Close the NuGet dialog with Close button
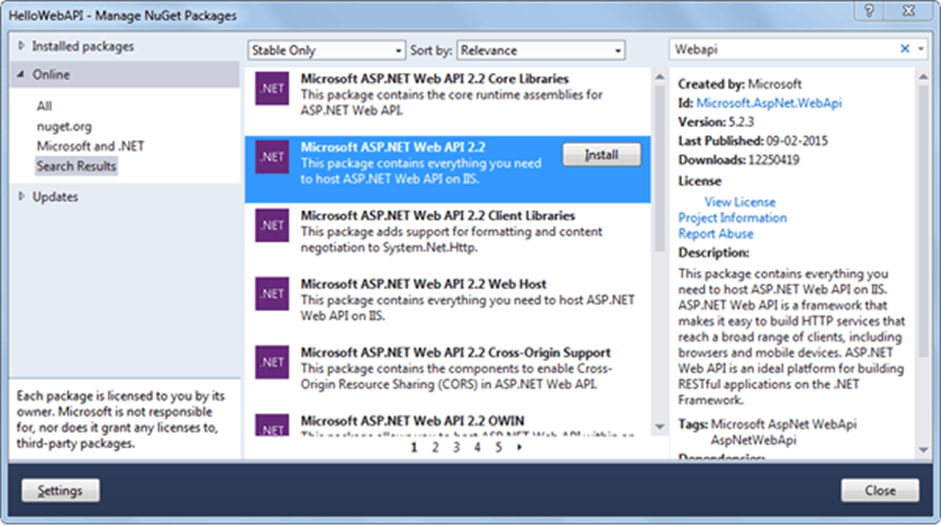Viewport: 941px width, 526px height. tap(880, 491)
